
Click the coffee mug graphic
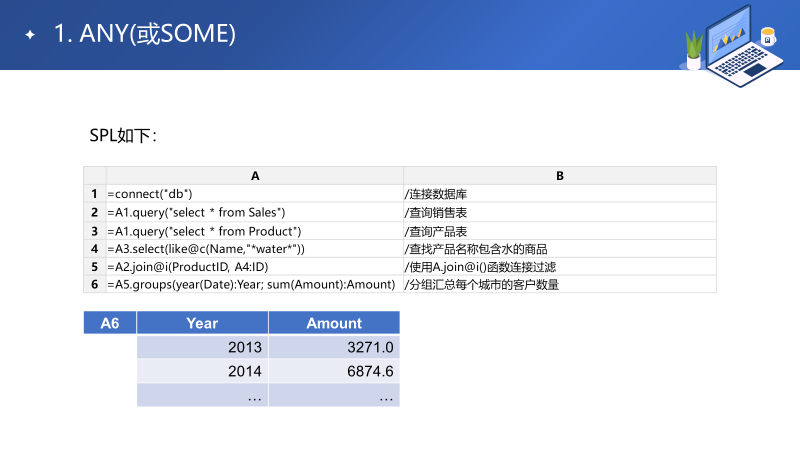(x=768, y=36)
